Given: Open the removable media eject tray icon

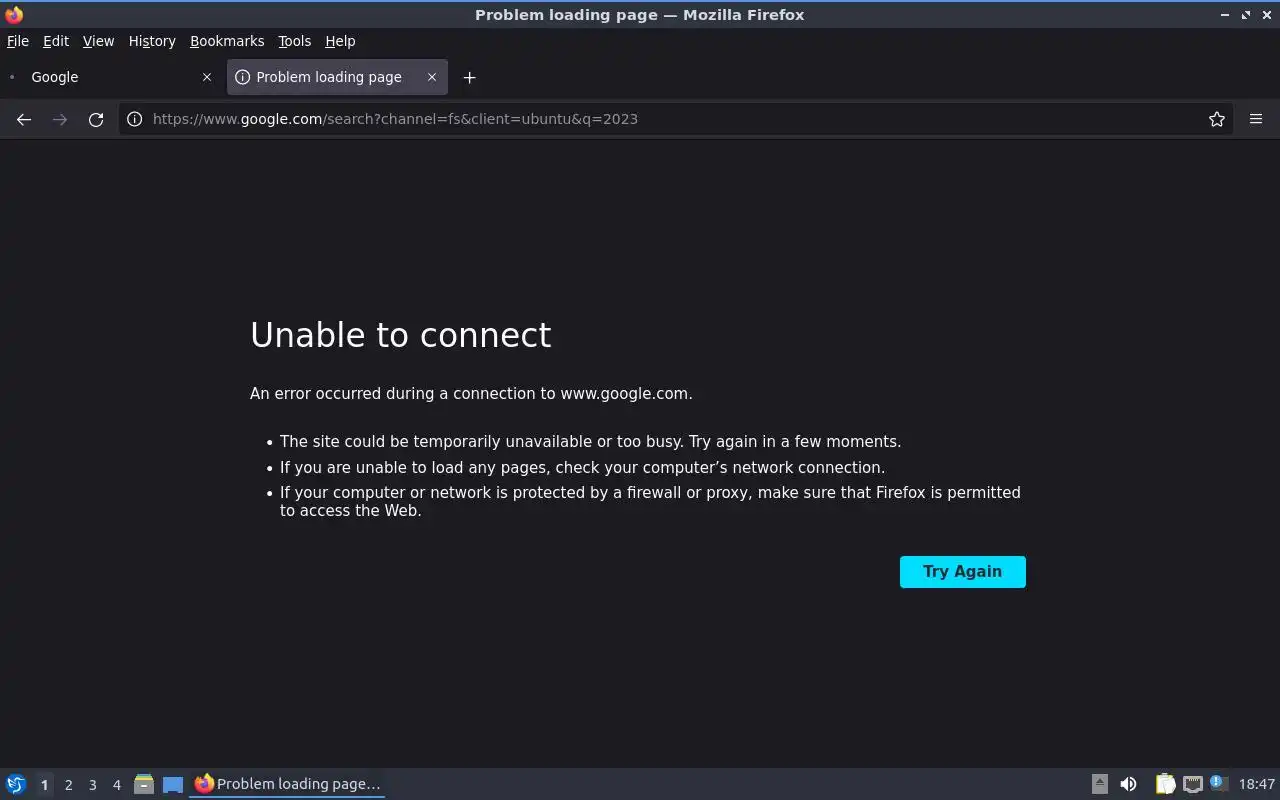Looking at the screenshot, I should pyautogui.click(x=1099, y=784).
